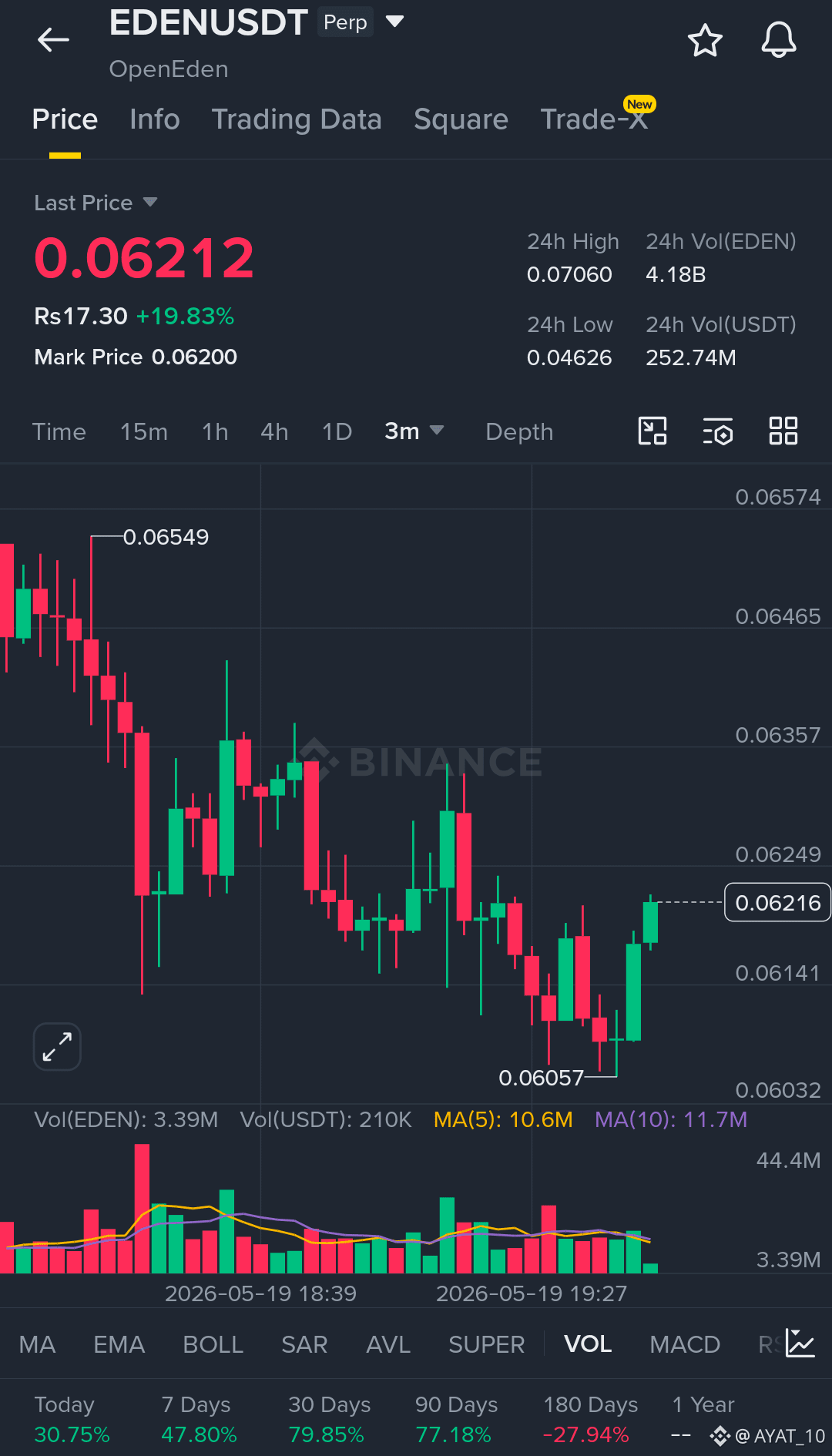Open the Info tab
The image size is (832, 1456).
pos(155,119)
